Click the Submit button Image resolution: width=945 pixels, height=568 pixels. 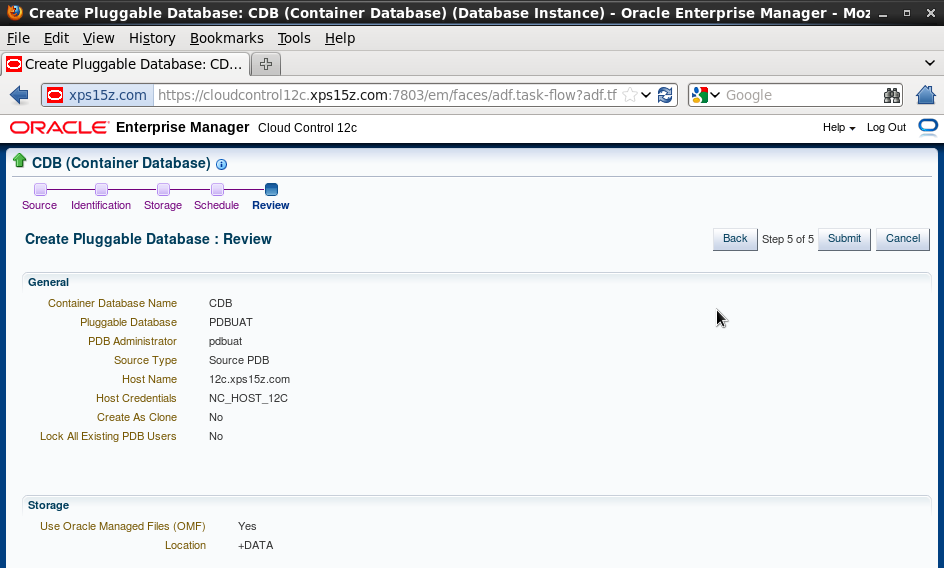[844, 239]
